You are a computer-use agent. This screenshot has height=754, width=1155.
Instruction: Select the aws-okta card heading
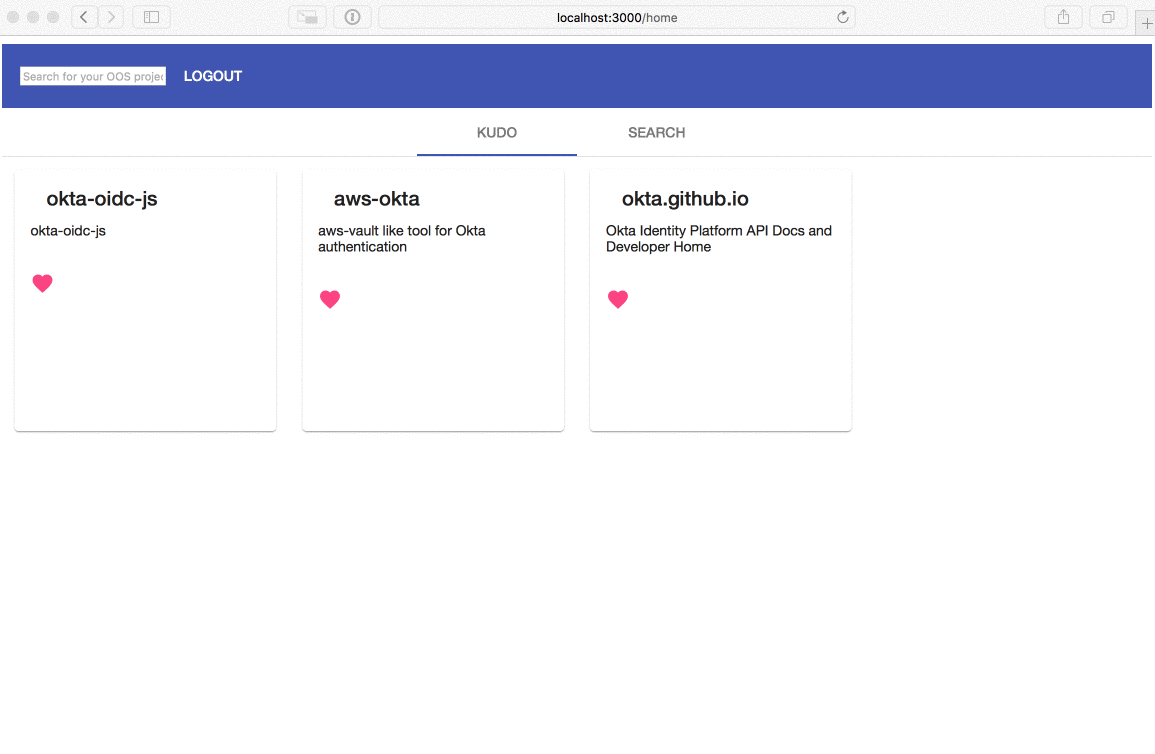[377, 199]
